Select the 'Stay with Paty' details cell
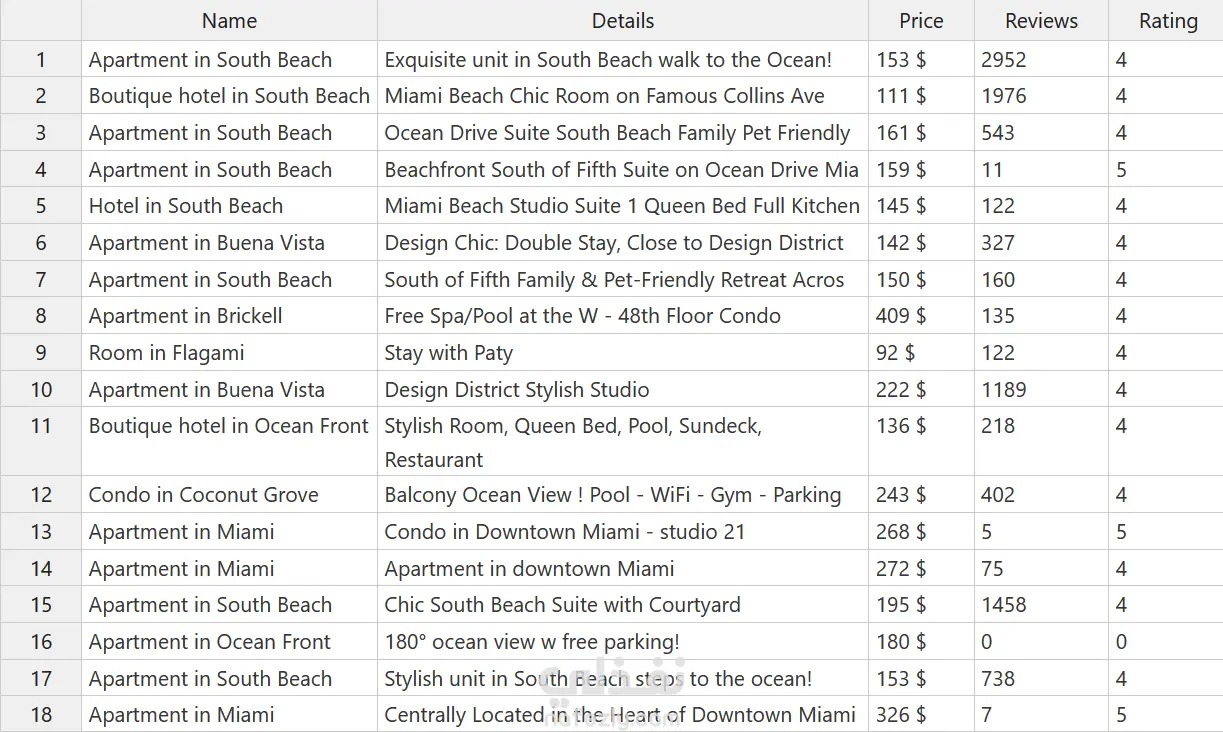This screenshot has height=732, width=1223. 449,353
